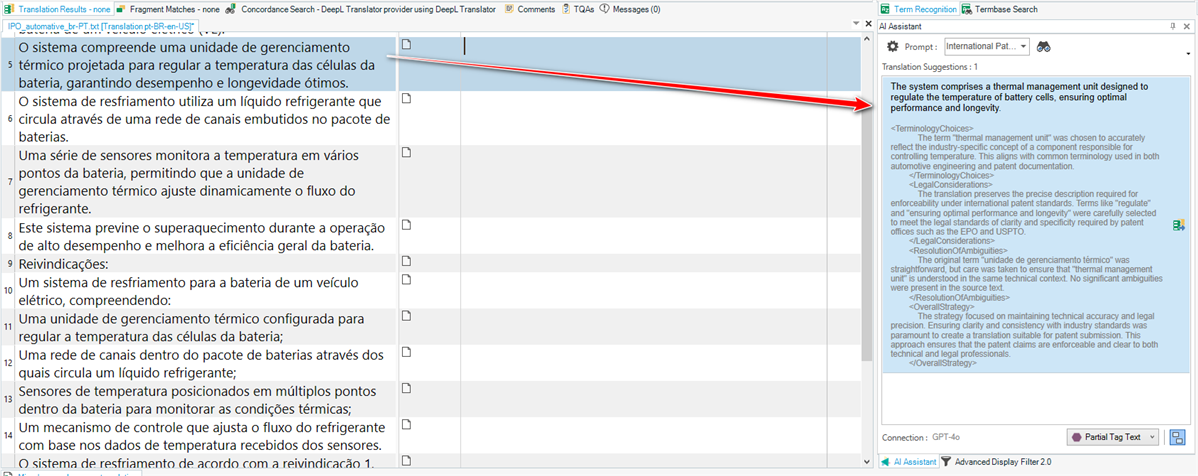Apply the translation suggestion to segment
The image size is (1198, 476).
1179,225
